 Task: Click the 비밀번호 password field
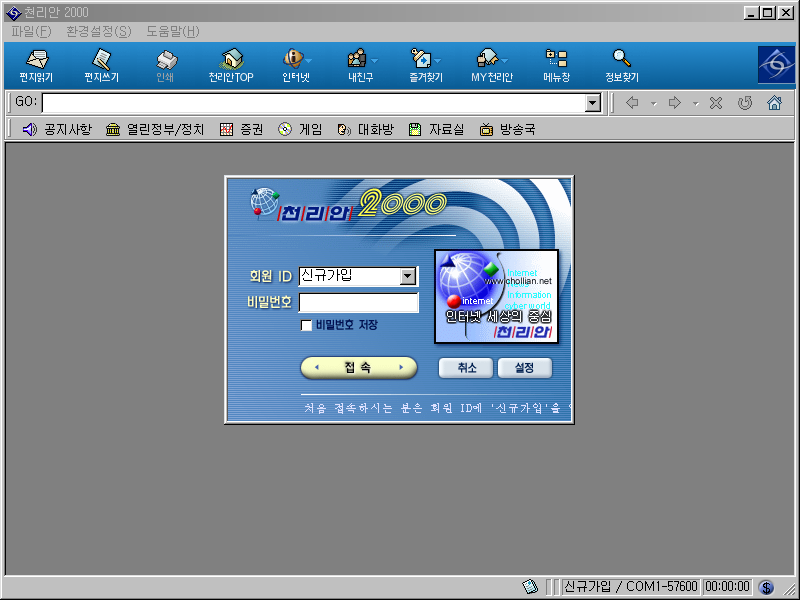(x=358, y=303)
